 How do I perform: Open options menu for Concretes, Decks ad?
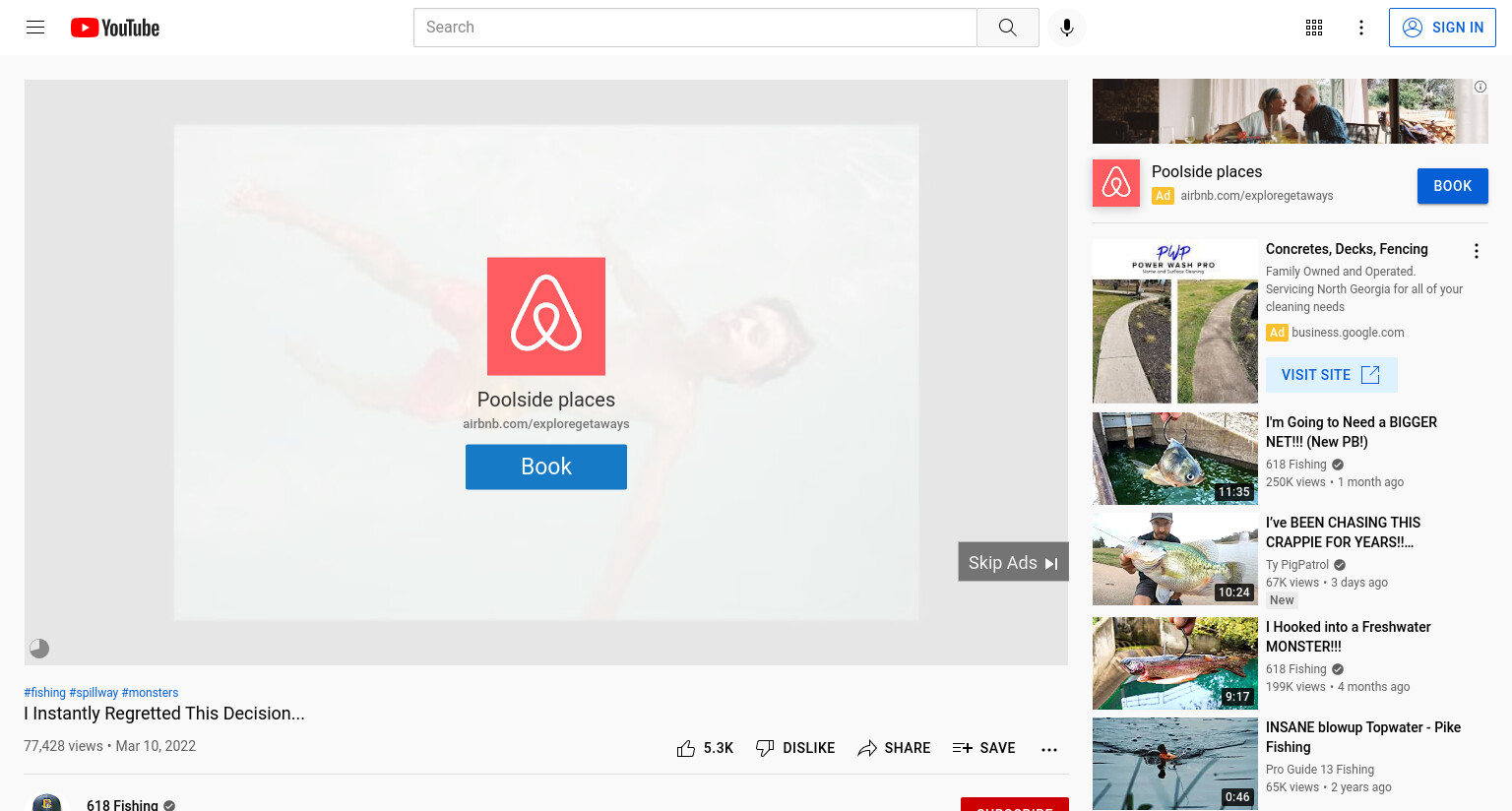point(1476,251)
